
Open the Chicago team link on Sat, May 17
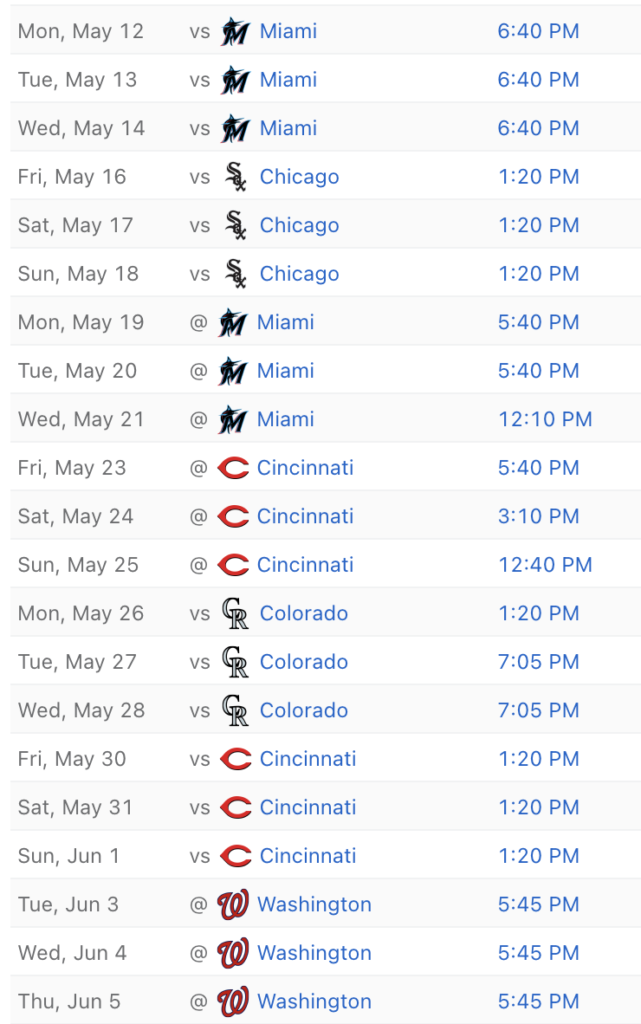pos(300,225)
